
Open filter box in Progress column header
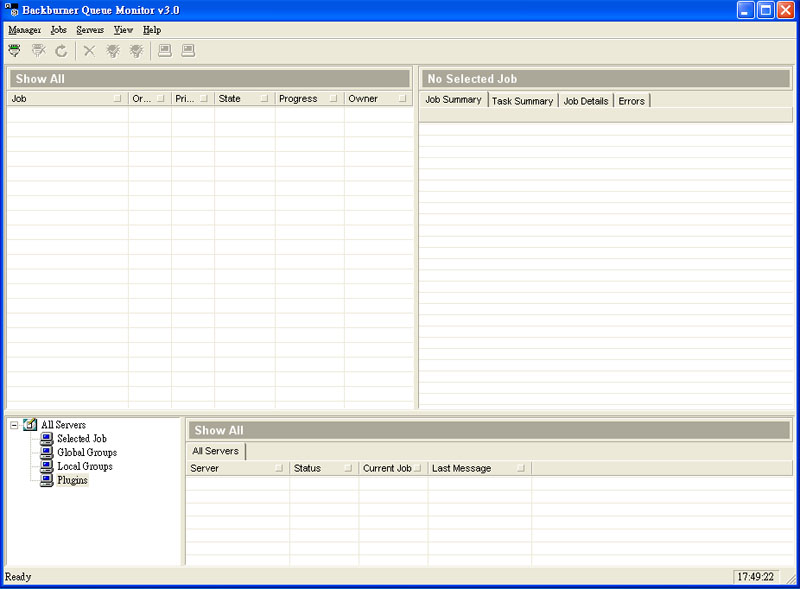(x=333, y=99)
